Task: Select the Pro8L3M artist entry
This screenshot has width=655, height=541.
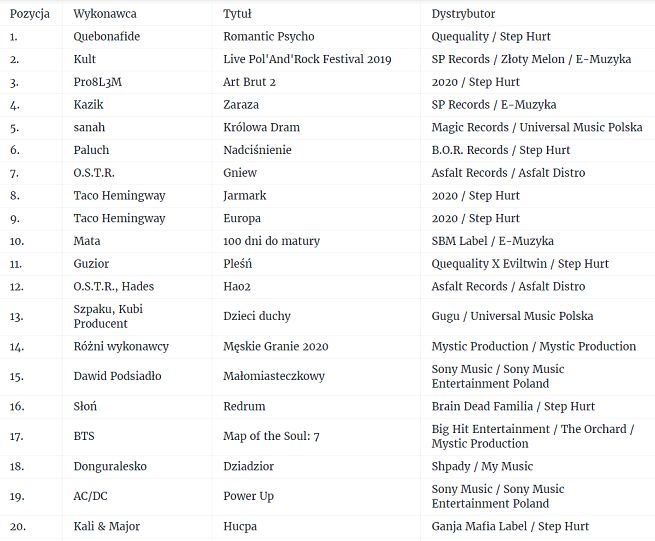Action: [x=98, y=82]
